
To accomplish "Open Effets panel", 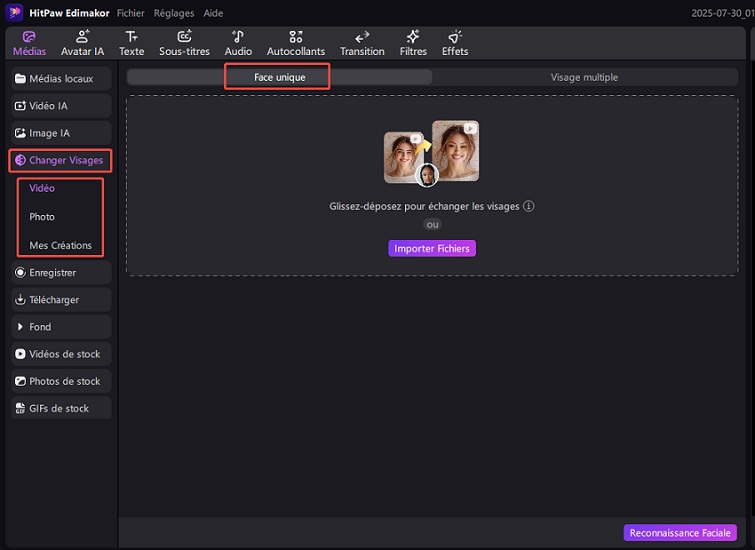I will click(x=455, y=43).
